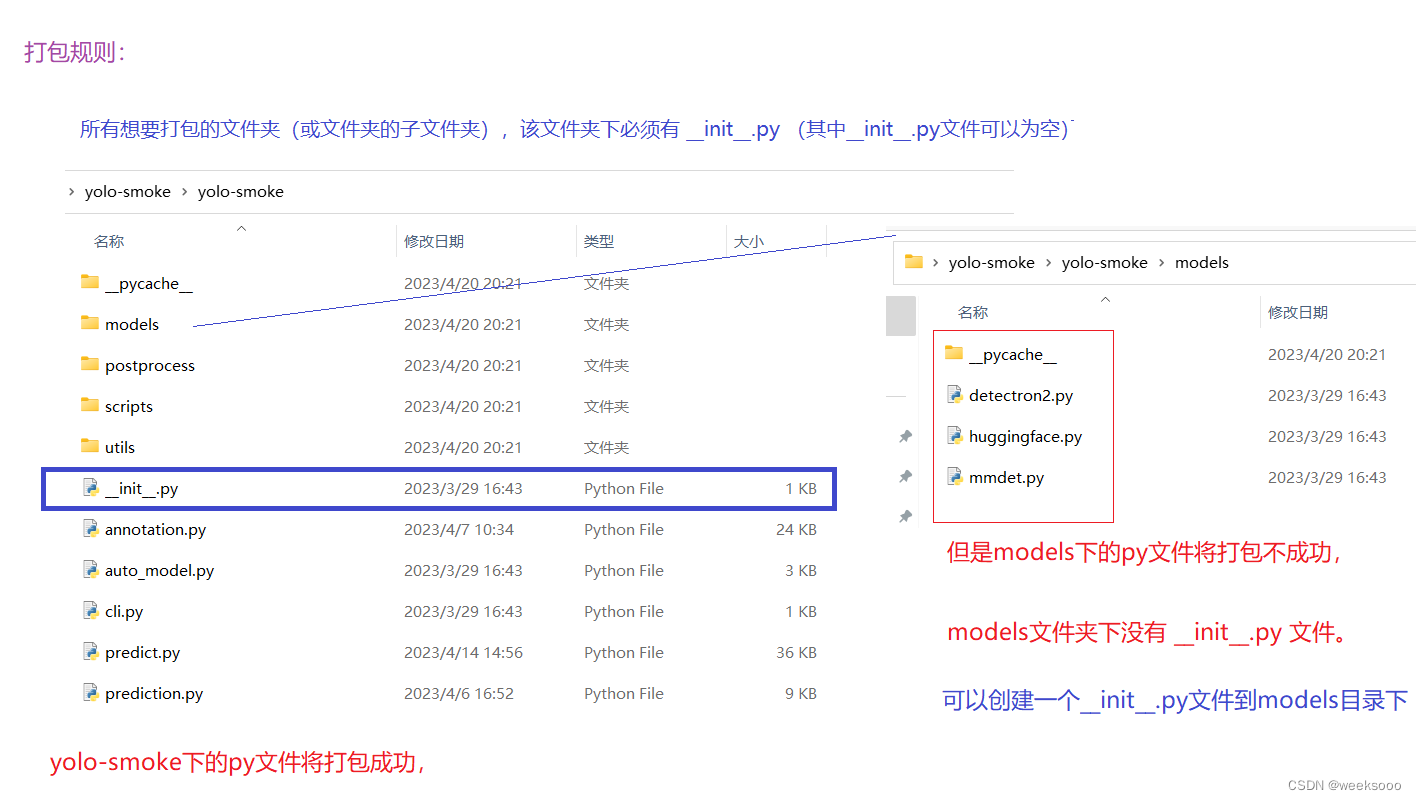The height and width of the screenshot is (800, 1416).
Task: Select the huggingface.py file name
Action: click(1025, 436)
